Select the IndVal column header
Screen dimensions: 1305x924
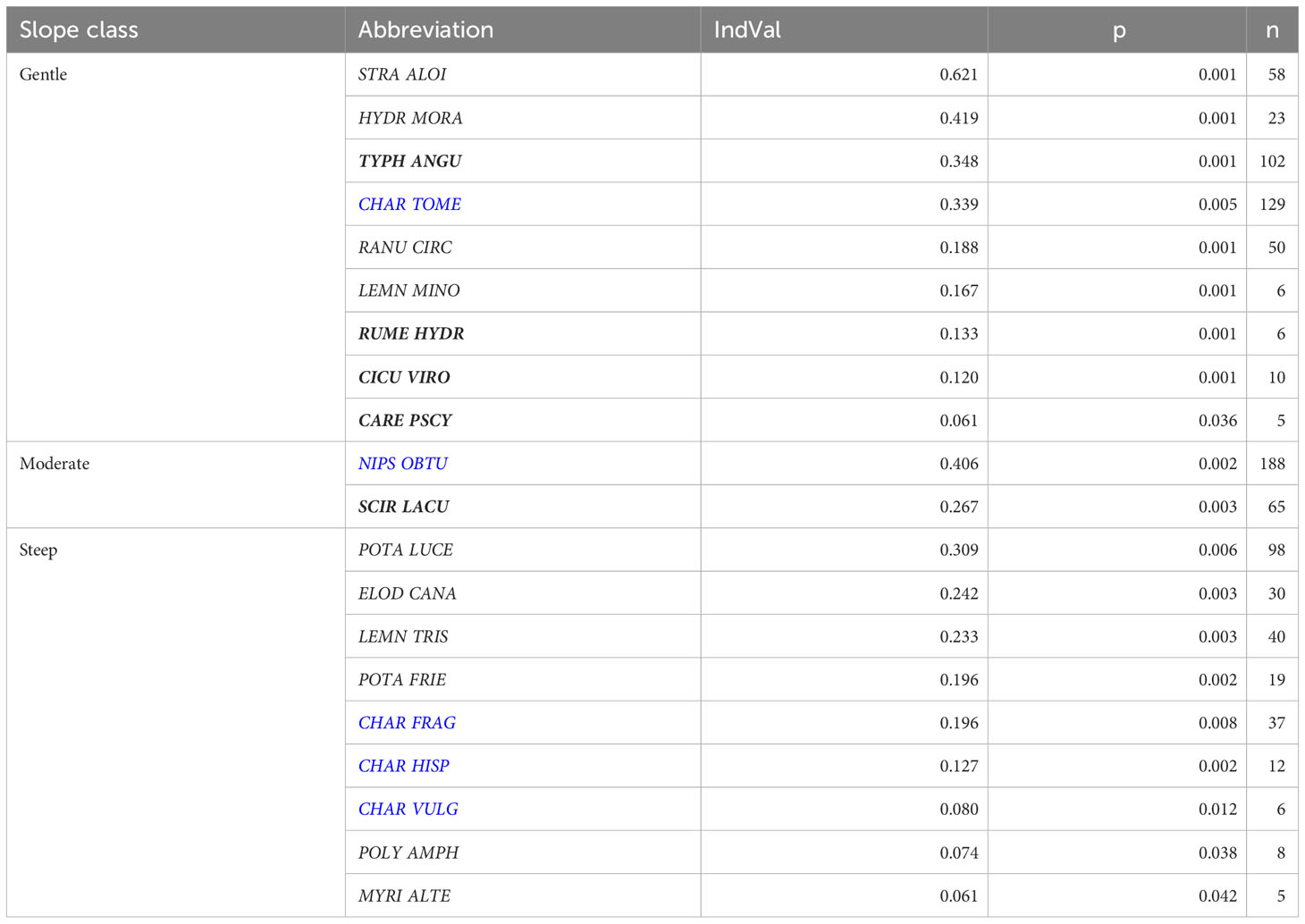(844, 30)
